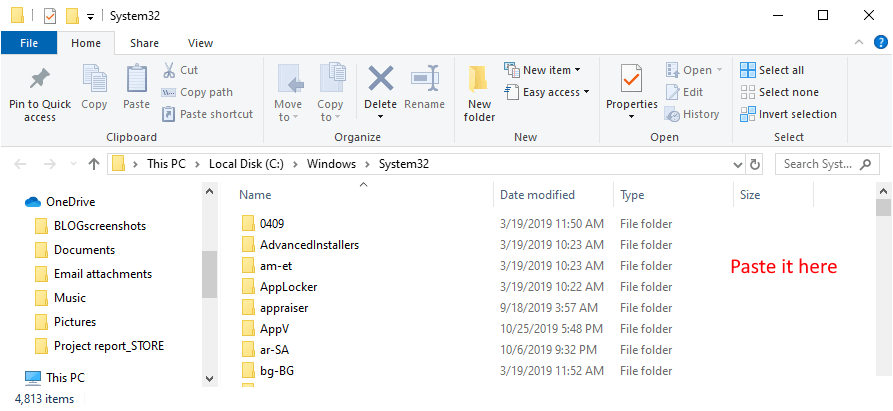Click Edit in the Open group

click(685, 92)
